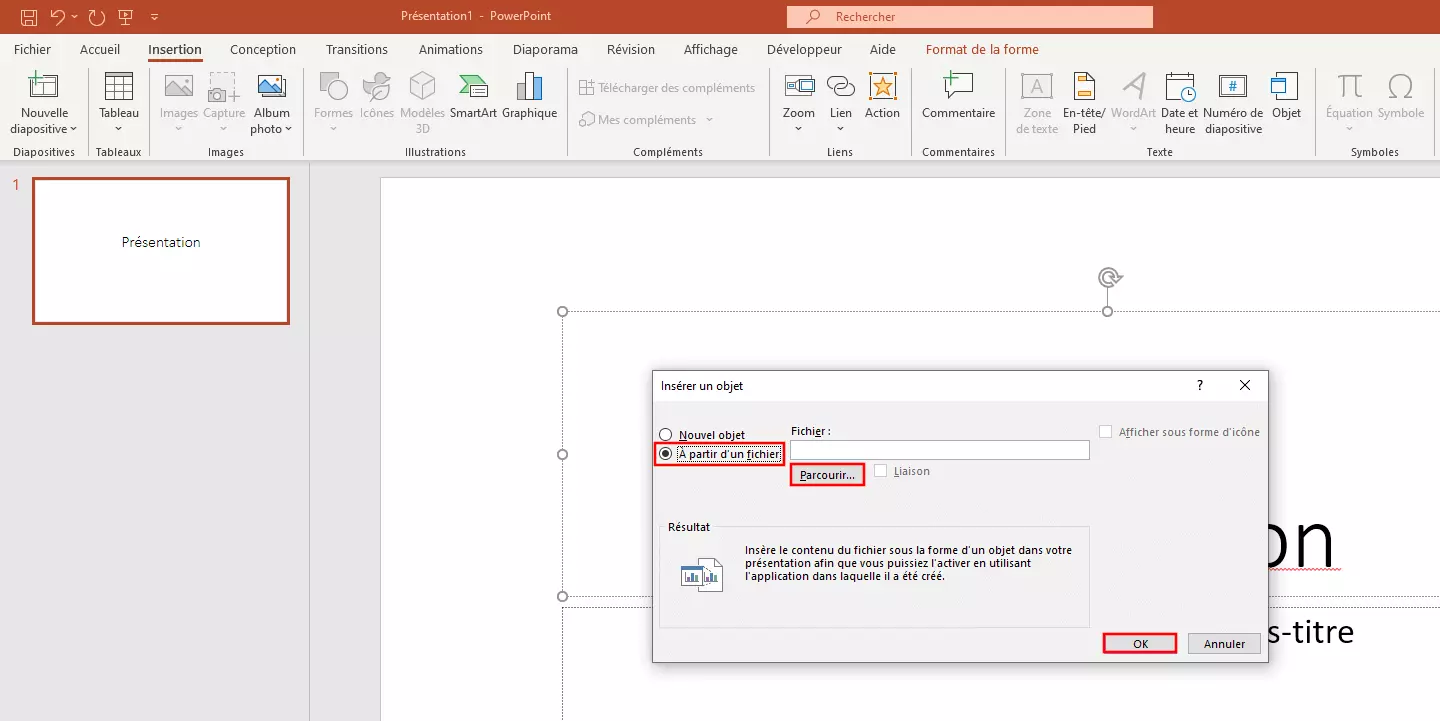Click the Numéro de diapositive icon
1440x721 pixels.
[1233, 87]
